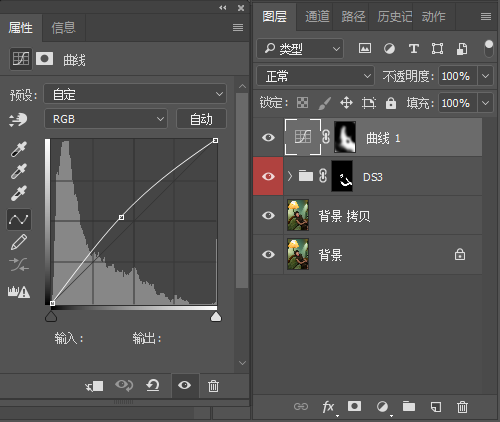
Task: Open the RGB channel dropdown
Action: coord(106,119)
